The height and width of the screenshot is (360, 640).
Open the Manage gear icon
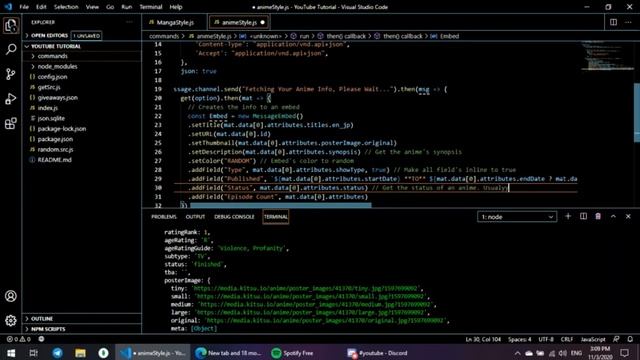coord(11,320)
